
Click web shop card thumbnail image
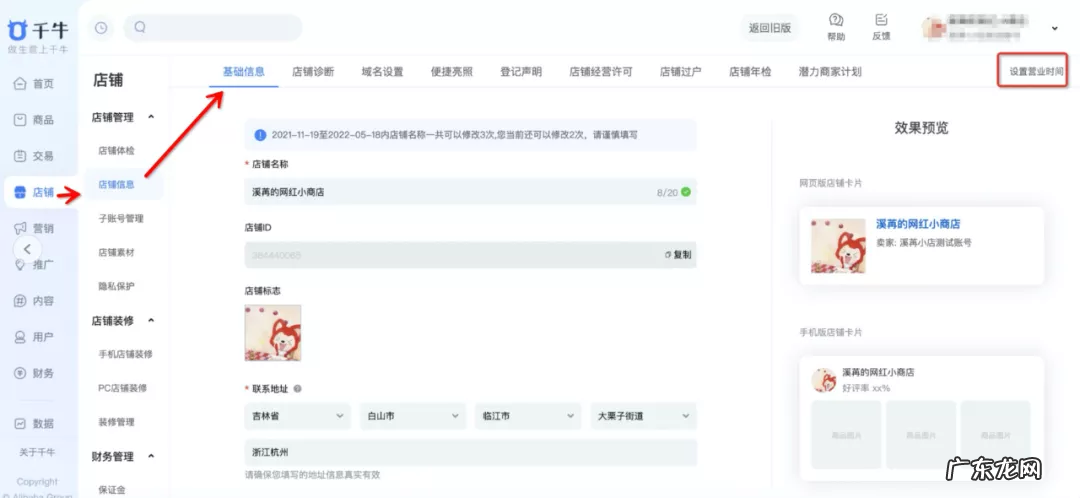point(838,246)
